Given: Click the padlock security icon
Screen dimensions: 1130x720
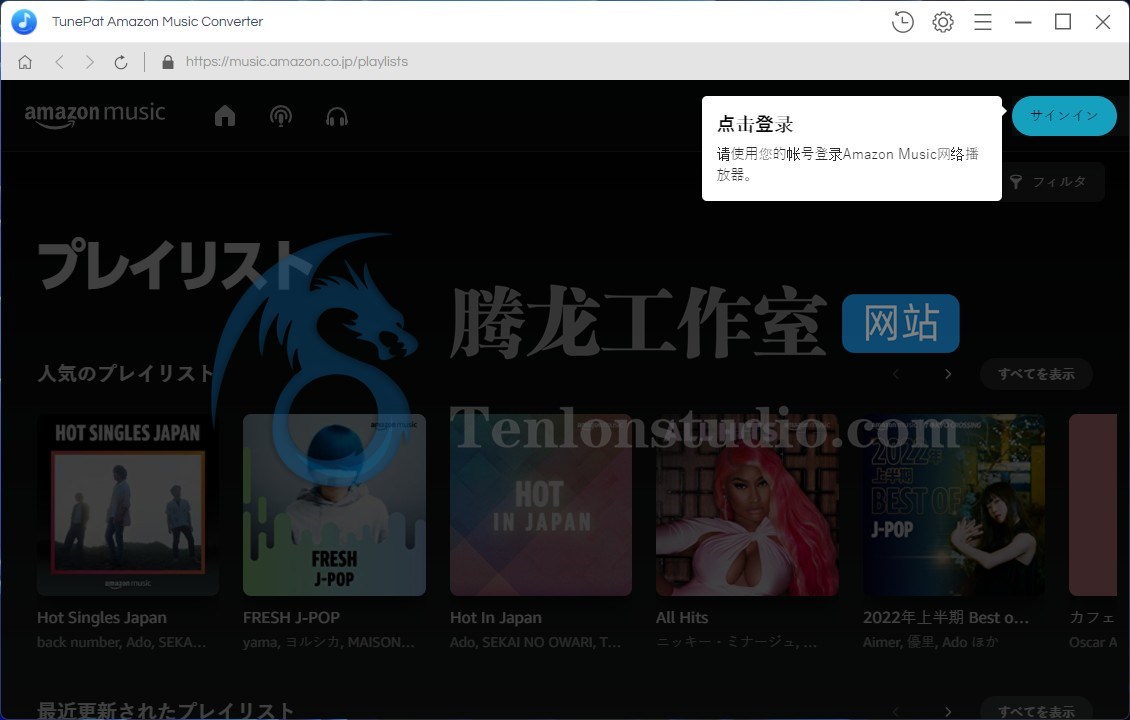Looking at the screenshot, I should coord(168,62).
